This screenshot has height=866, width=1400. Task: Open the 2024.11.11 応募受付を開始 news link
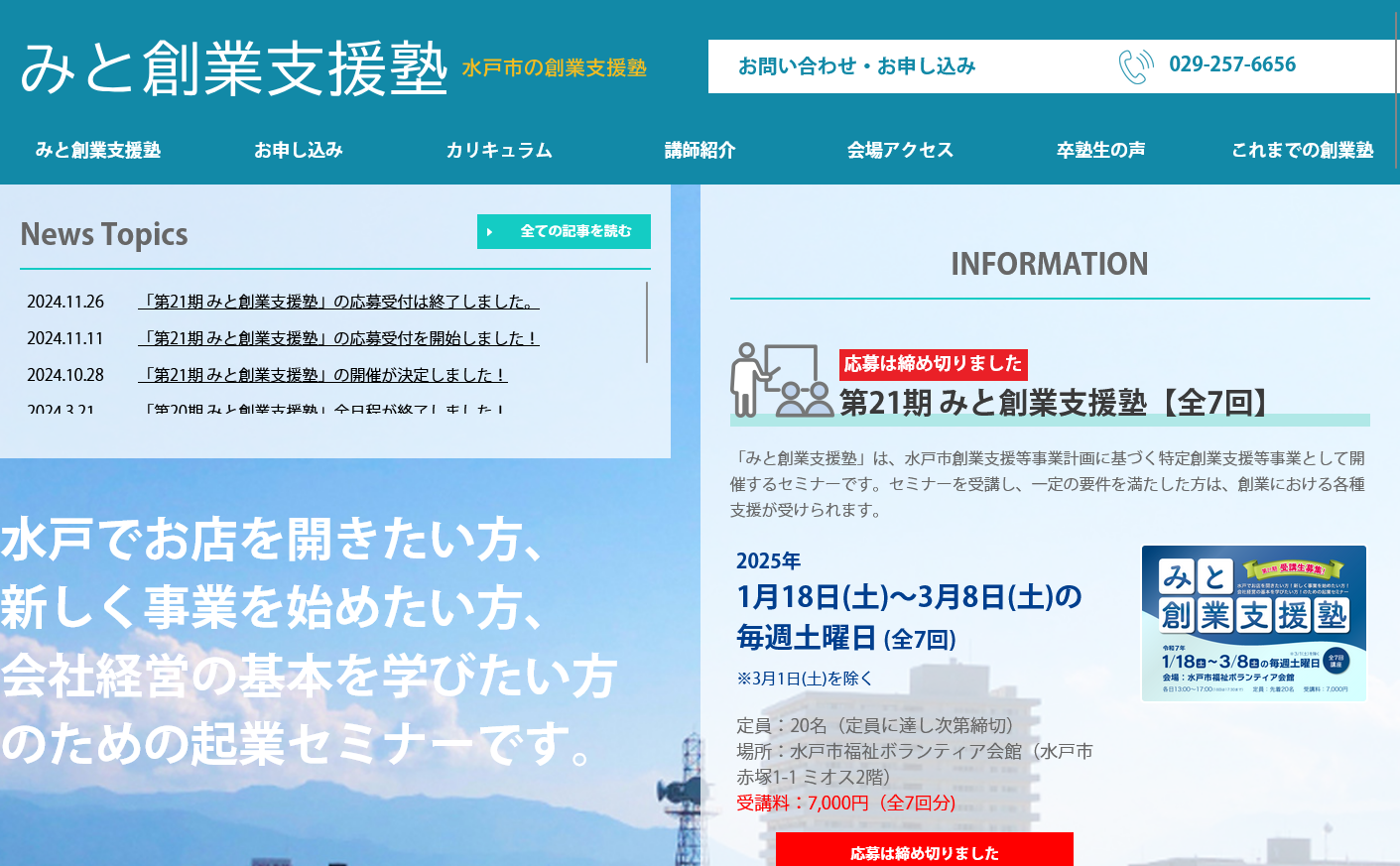pyautogui.click(x=338, y=338)
